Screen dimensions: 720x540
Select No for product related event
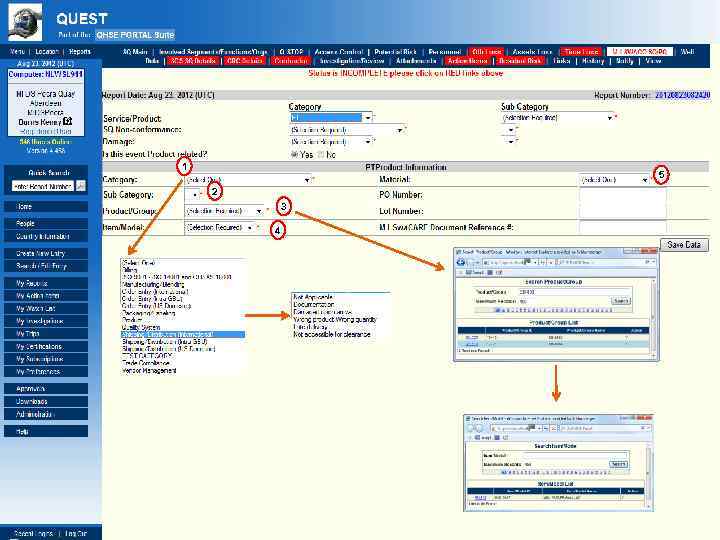click(x=321, y=155)
